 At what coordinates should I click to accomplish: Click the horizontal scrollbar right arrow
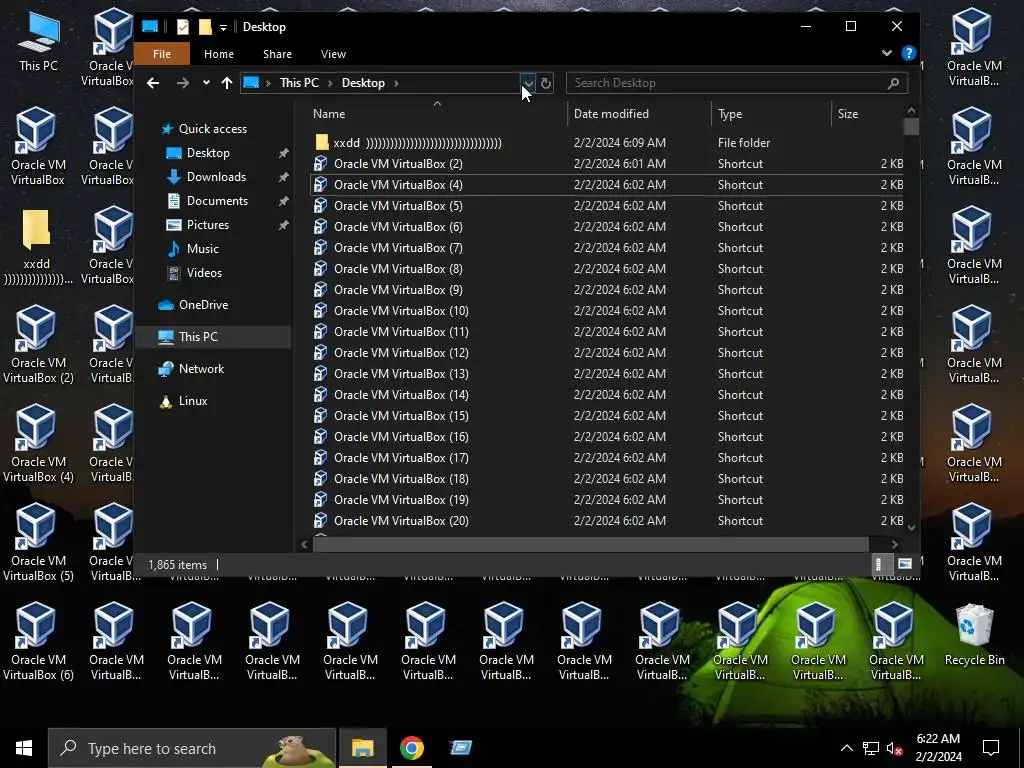[894, 544]
